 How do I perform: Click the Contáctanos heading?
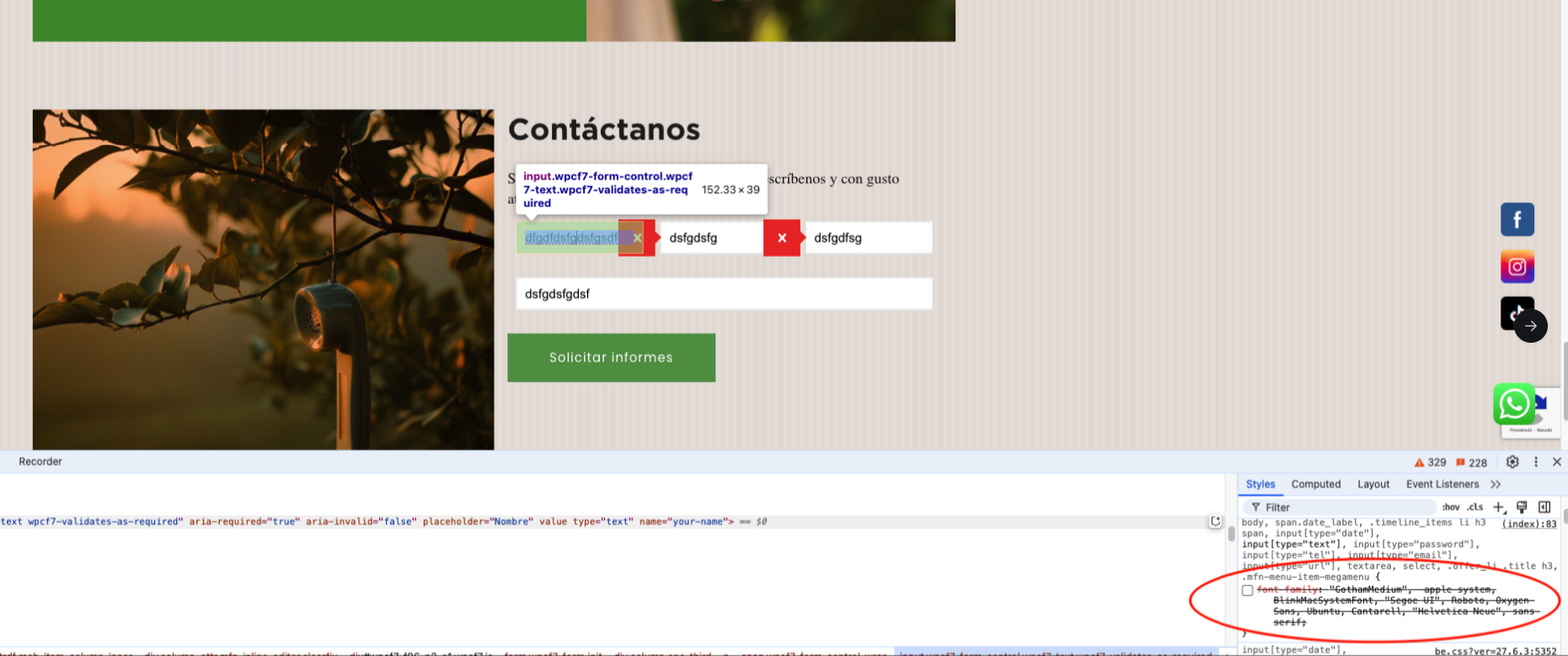click(604, 129)
